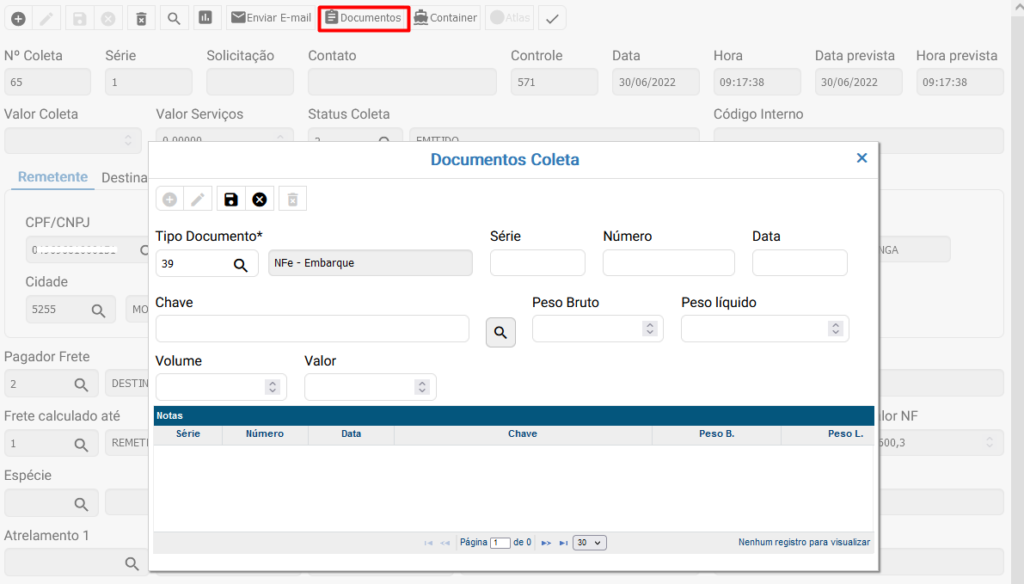Click the Peso Bruto spinner arrows

(x=649, y=329)
